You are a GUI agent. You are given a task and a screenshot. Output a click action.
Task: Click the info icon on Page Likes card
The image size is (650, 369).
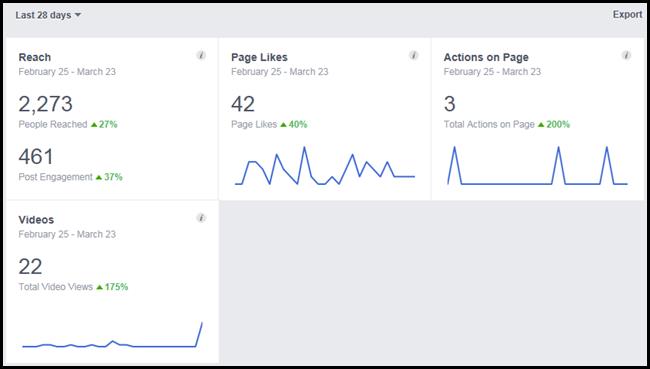(x=414, y=55)
